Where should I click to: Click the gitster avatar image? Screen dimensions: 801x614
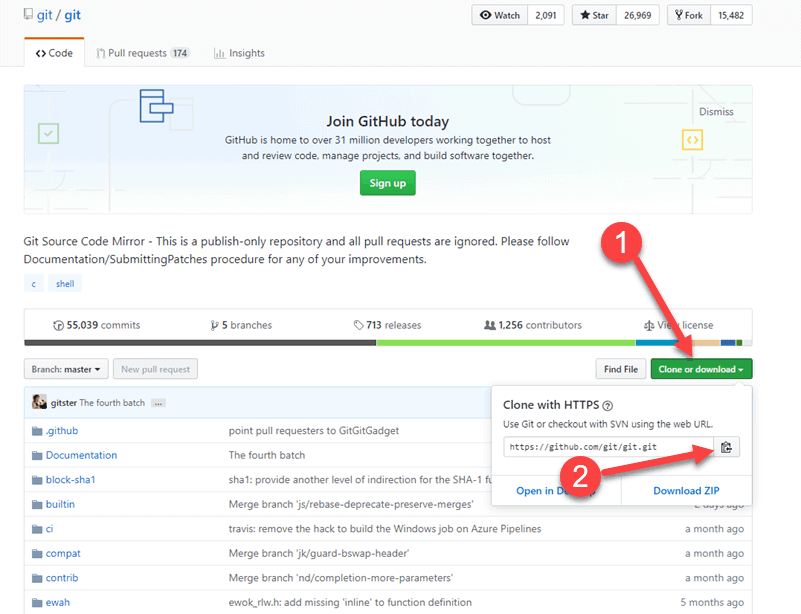tap(39, 402)
